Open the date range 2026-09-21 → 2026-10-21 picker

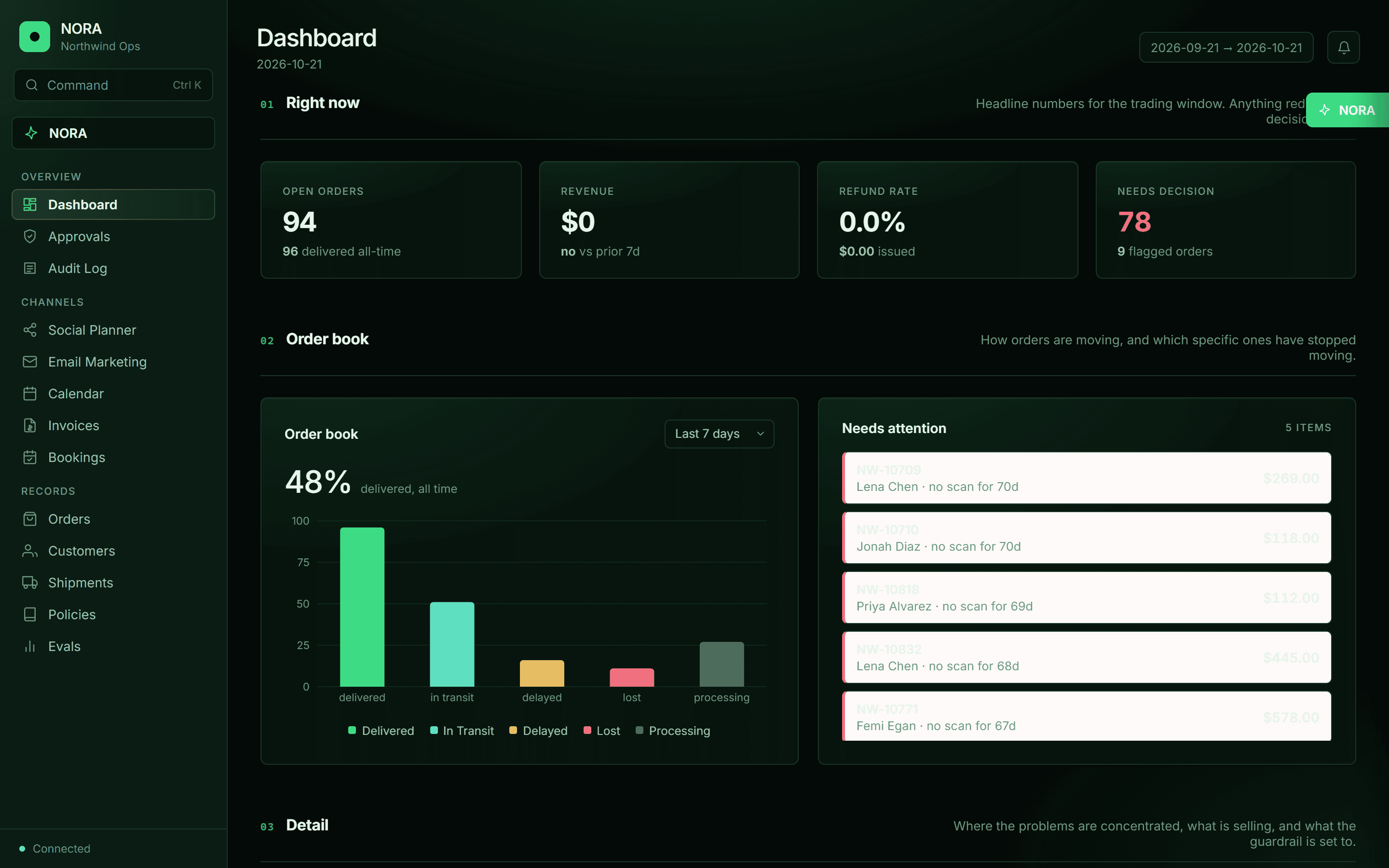[1226, 48]
